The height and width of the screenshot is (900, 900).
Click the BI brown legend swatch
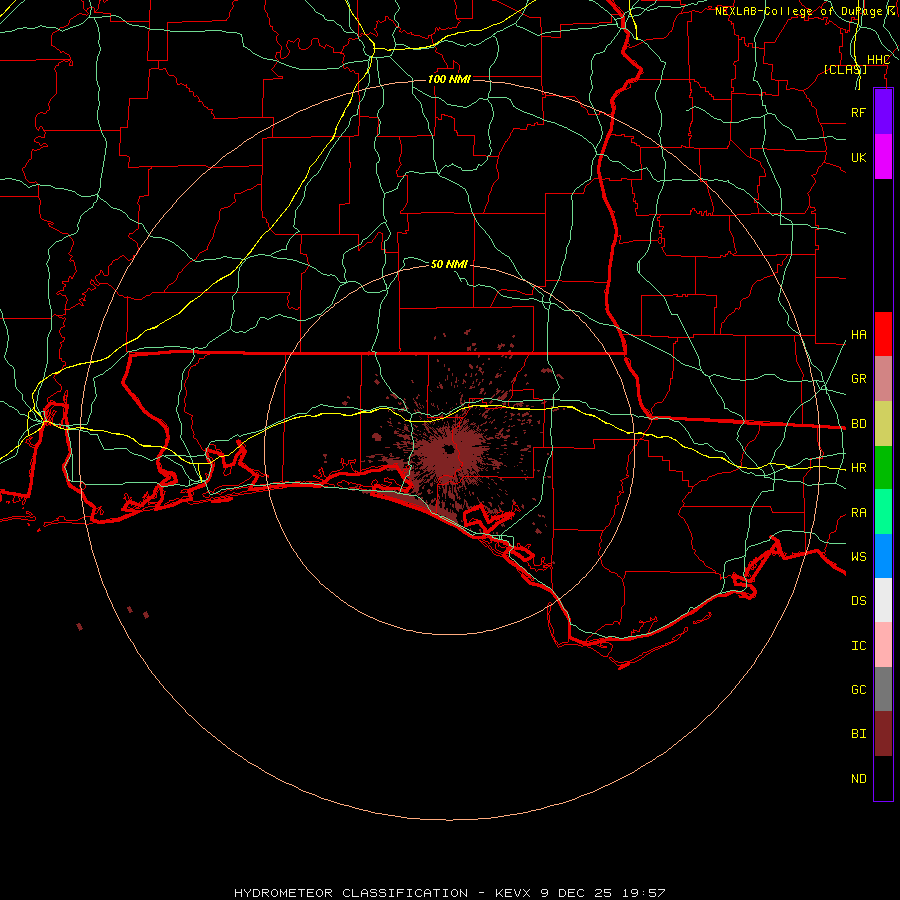pos(883,734)
